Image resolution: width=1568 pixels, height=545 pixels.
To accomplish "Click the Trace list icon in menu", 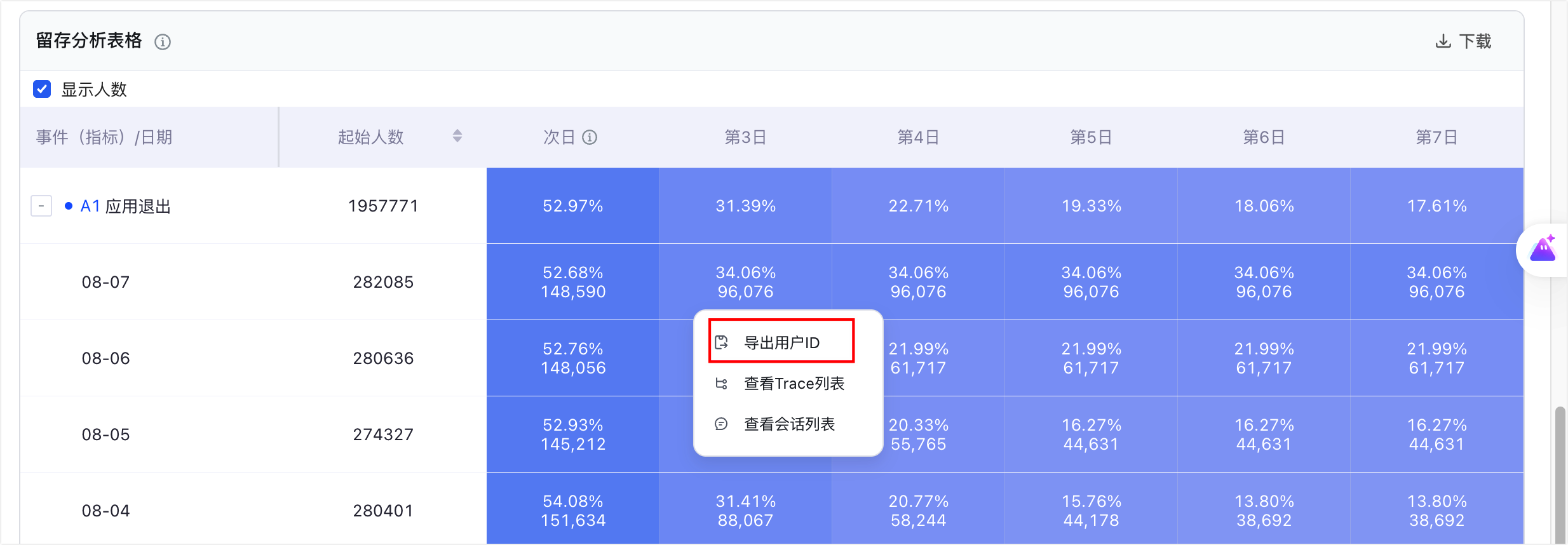I will (x=722, y=384).
